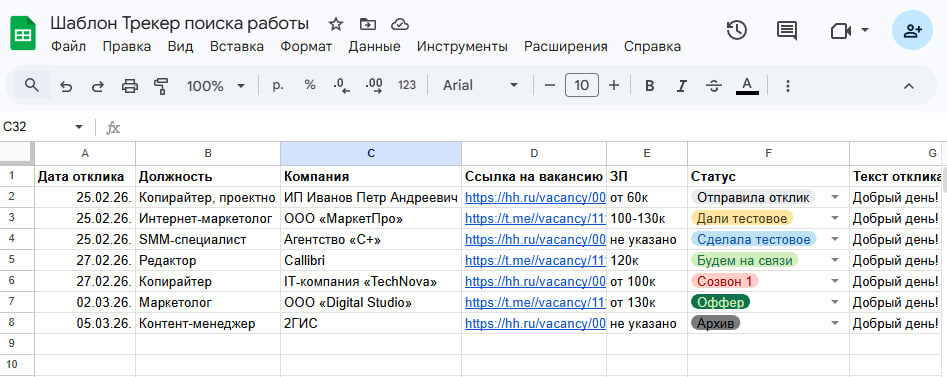
Task: Open the Файл menu
Action: click(68, 47)
